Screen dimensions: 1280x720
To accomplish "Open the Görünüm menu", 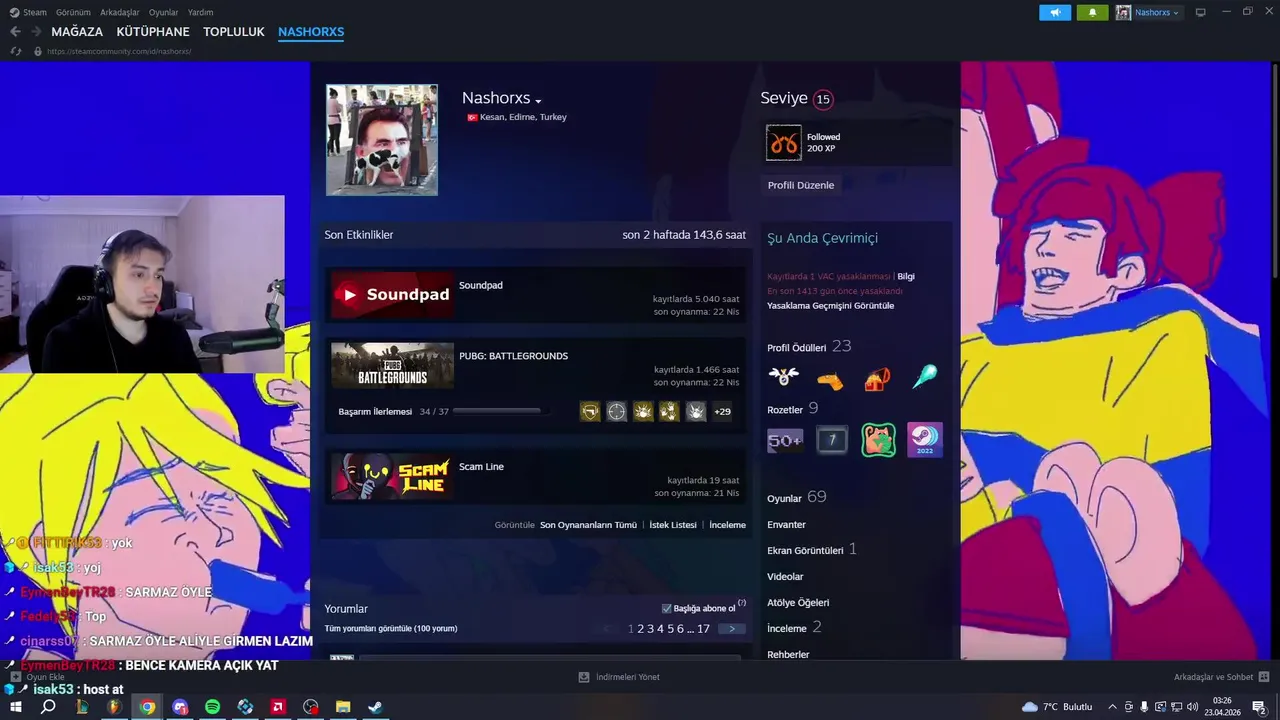I will tap(73, 12).
